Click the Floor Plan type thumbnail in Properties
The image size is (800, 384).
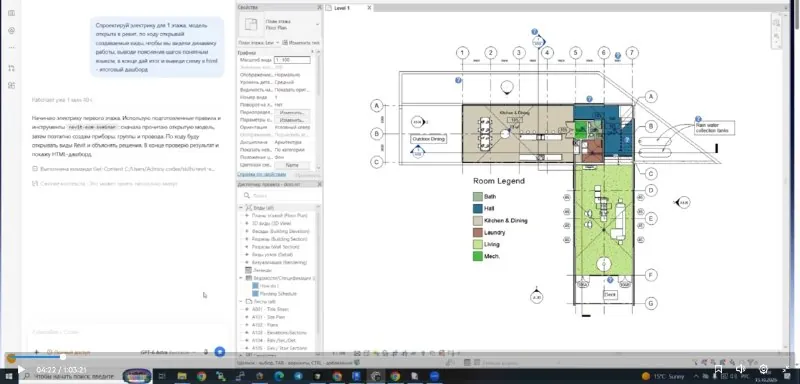pyautogui.click(x=252, y=24)
